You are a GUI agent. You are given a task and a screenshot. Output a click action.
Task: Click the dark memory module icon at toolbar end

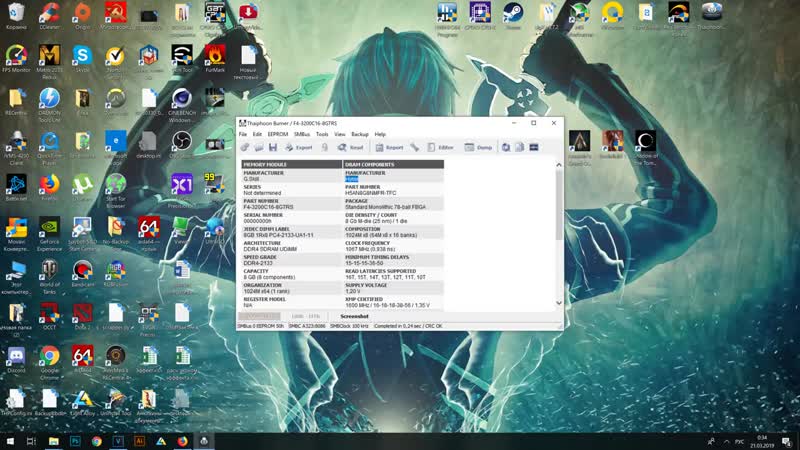tap(534, 147)
